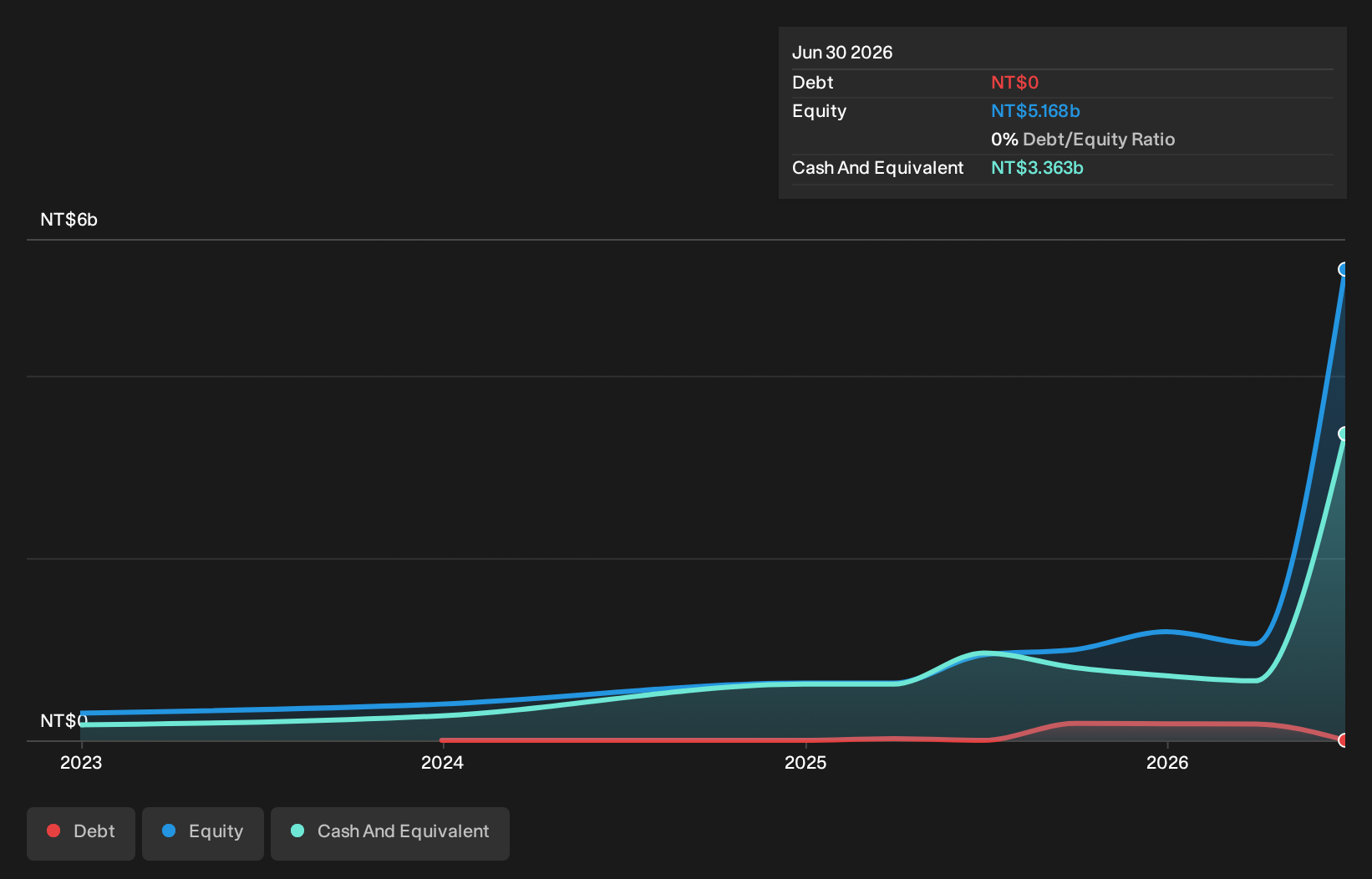Click the 2024 x-axis label

(x=442, y=763)
